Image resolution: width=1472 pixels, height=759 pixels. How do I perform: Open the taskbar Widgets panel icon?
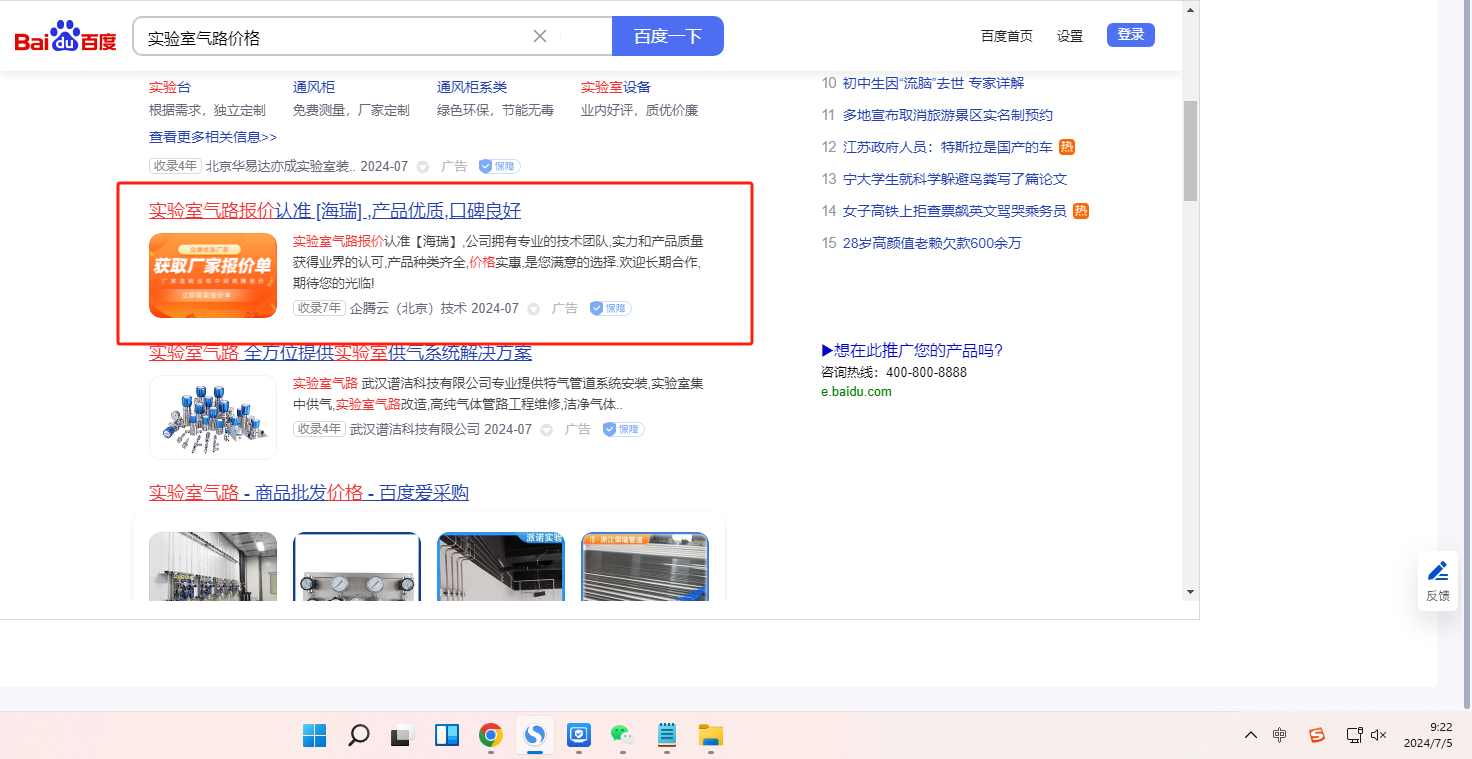(446, 736)
